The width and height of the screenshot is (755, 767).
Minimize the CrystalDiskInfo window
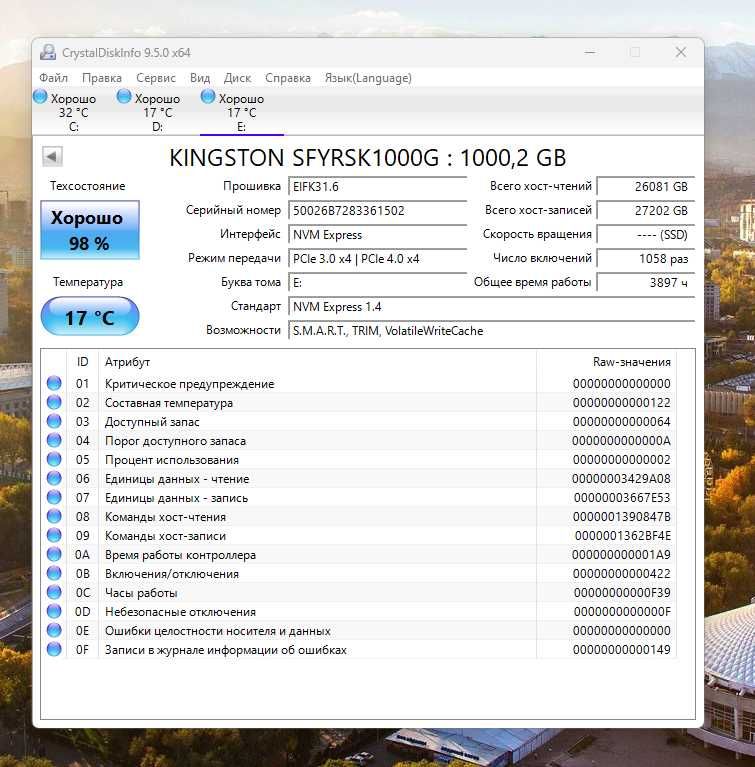pos(590,52)
